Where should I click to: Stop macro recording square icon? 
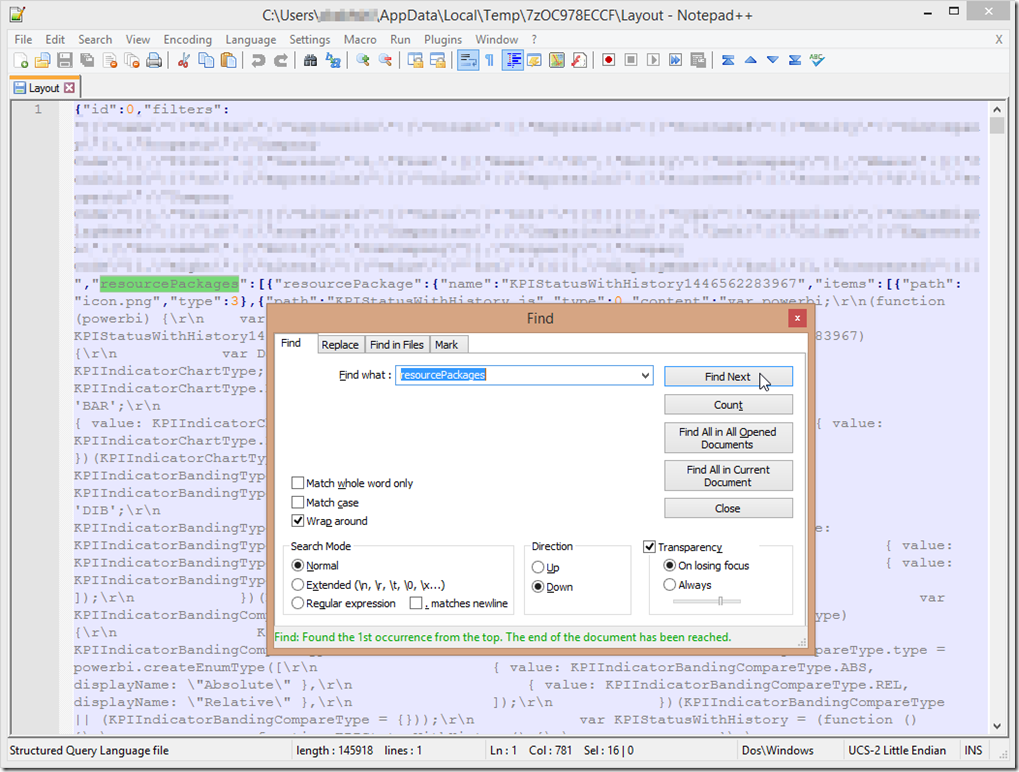click(630, 60)
